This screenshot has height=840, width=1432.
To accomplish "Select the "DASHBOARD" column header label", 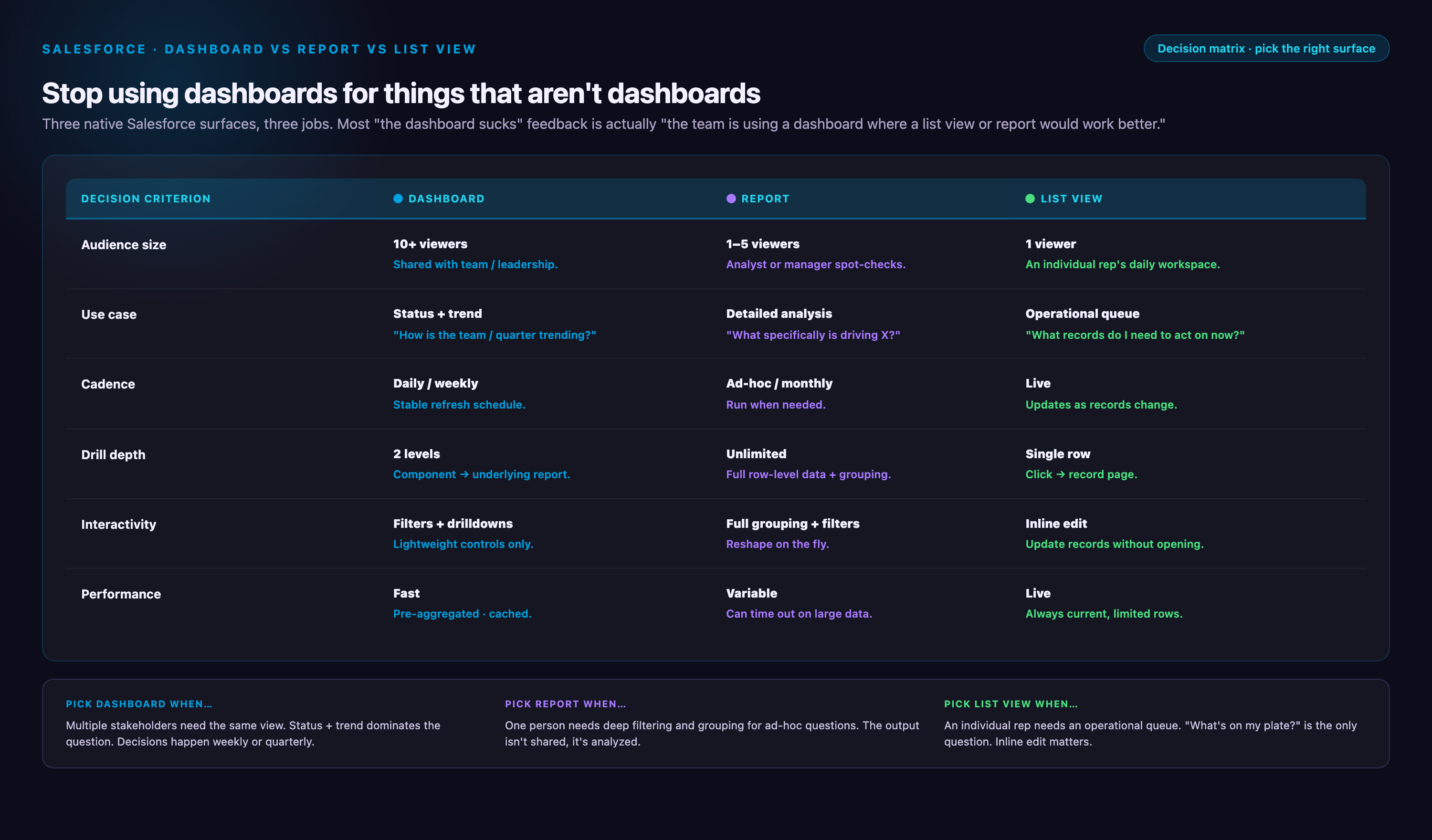I will (x=446, y=199).
